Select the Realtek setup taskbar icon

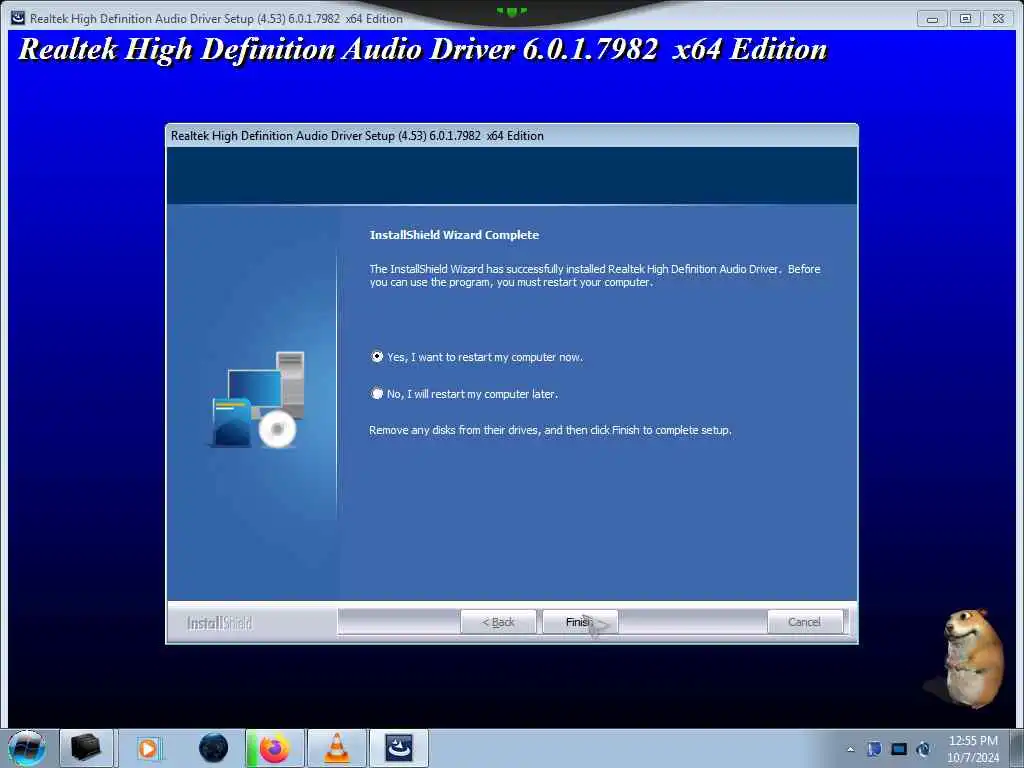pyautogui.click(x=399, y=748)
